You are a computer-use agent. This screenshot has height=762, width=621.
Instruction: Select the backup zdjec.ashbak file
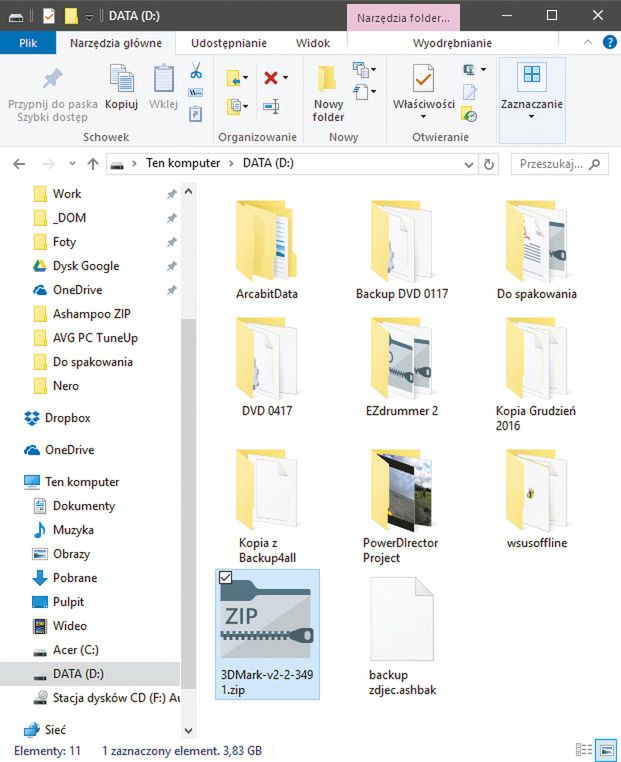click(x=402, y=636)
